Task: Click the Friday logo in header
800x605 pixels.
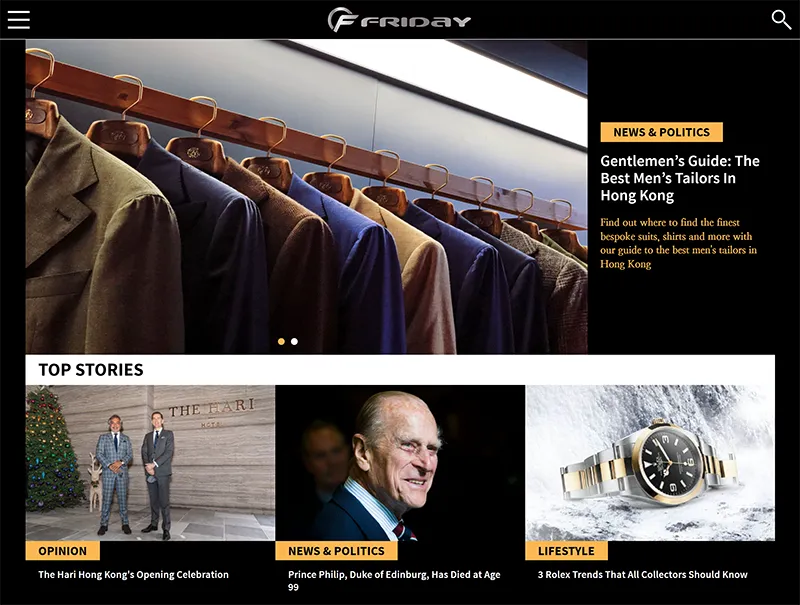Action: pos(399,20)
